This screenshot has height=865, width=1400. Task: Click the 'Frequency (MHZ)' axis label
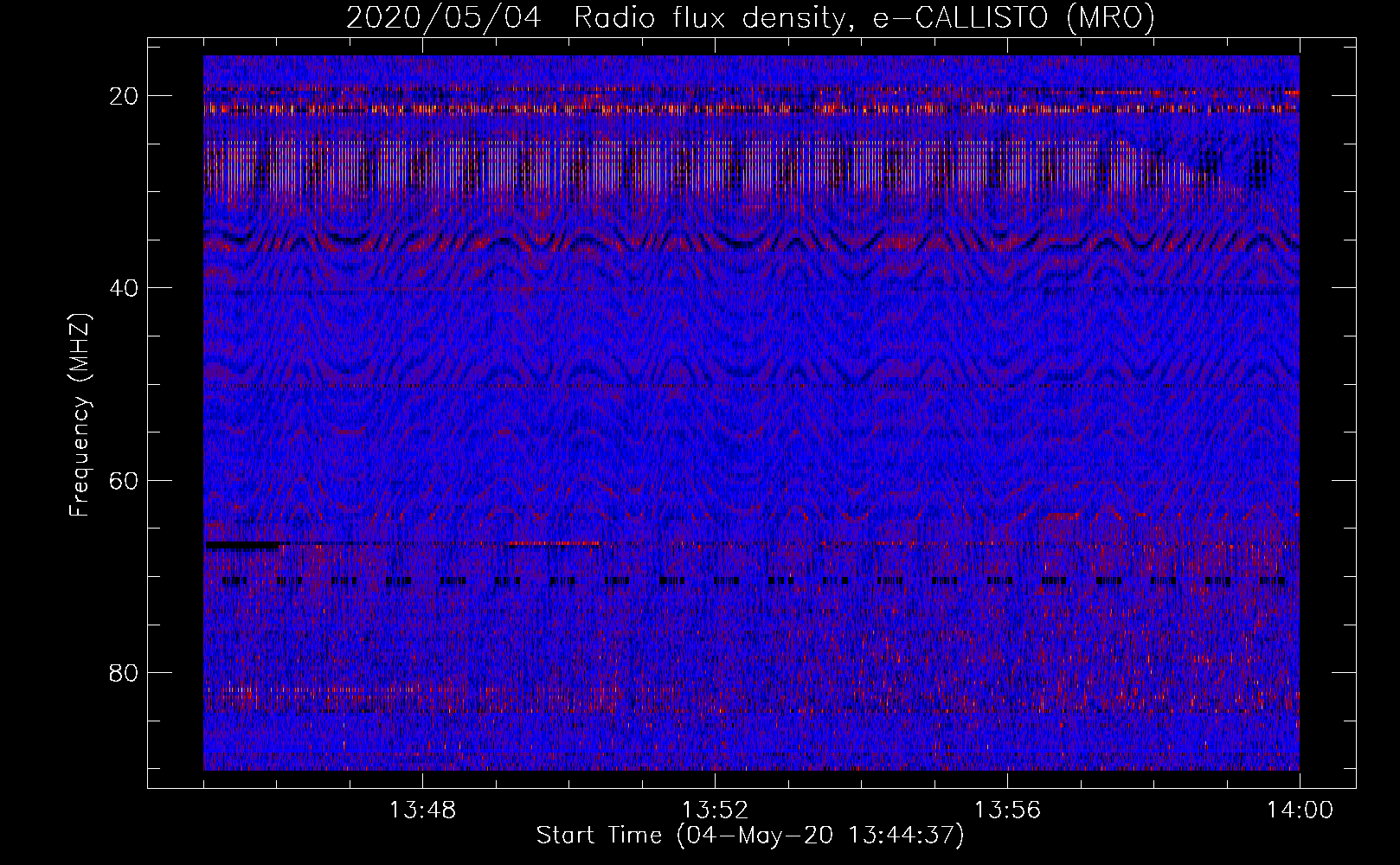tap(80, 414)
